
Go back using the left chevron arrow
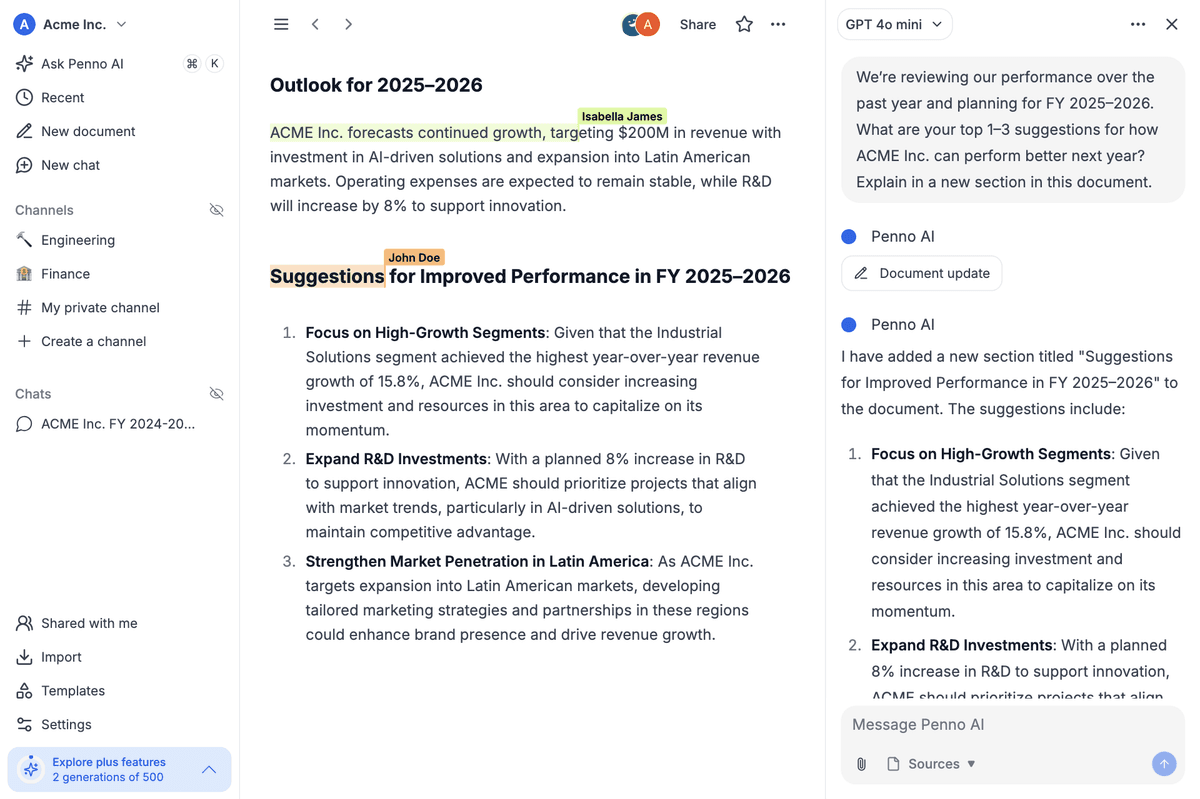pos(315,23)
